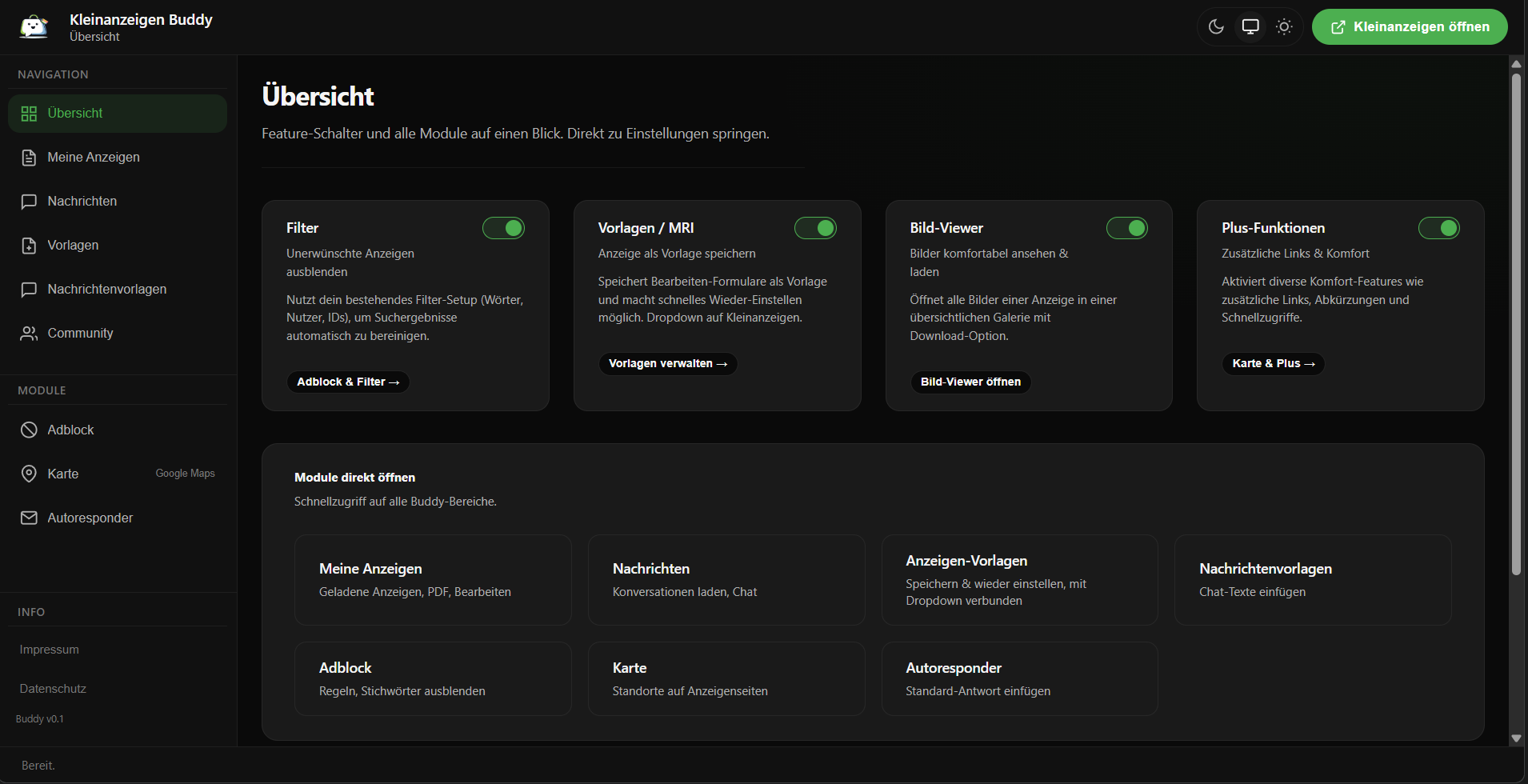Open the Impressum page link
1528x784 pixels.
pos(50,649)
